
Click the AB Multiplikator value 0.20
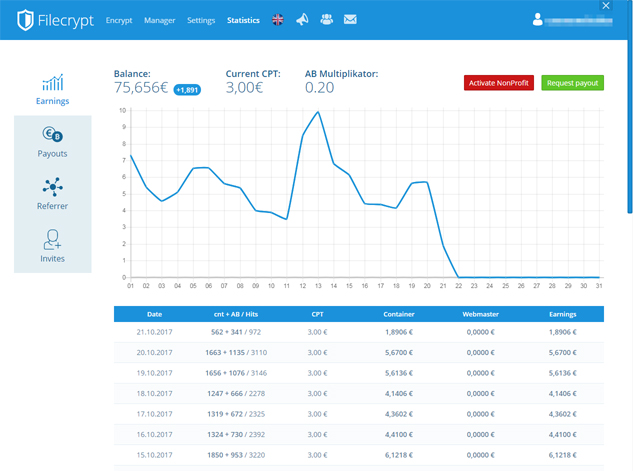coord(319,88)
